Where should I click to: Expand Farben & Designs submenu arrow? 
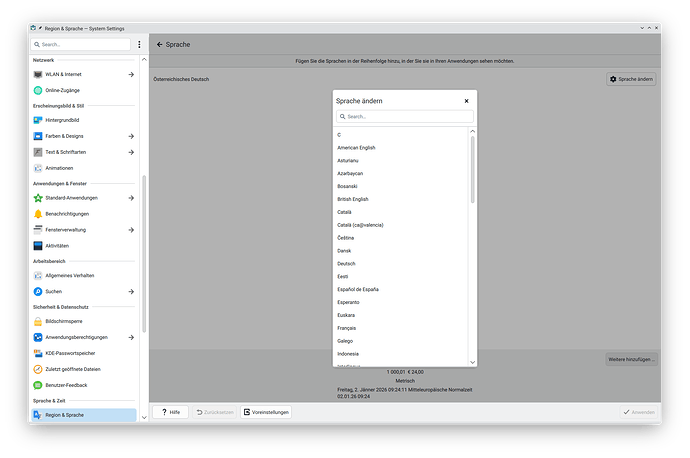pos(131,136)
